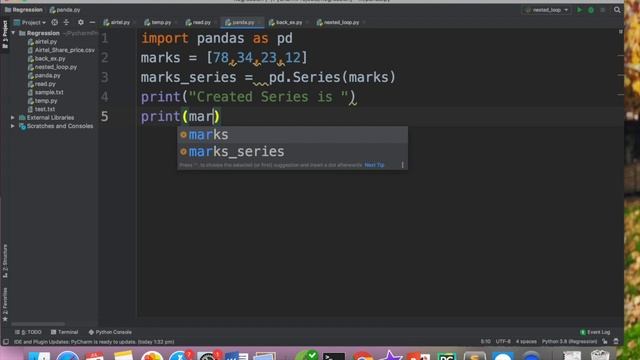Click the stop process icon in the toolbar
The height and width of the screenshot is (360, 640).
602,10
